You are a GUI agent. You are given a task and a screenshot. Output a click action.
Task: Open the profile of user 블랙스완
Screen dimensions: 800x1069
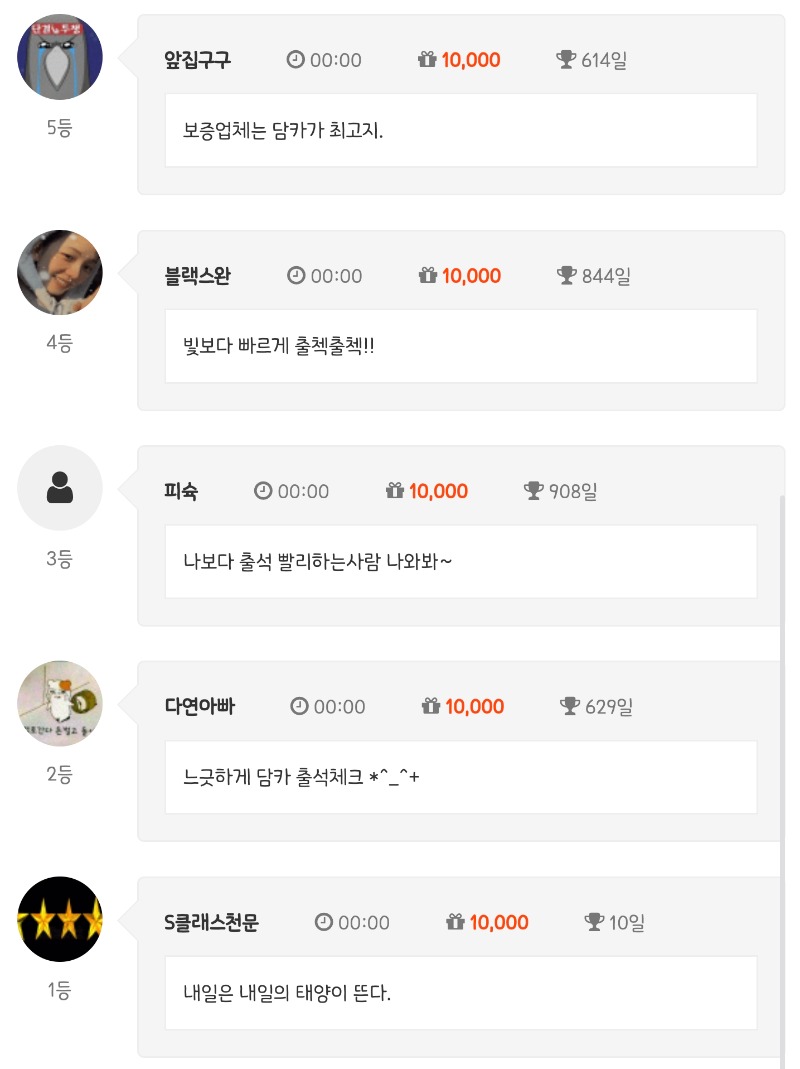(197, 276)
